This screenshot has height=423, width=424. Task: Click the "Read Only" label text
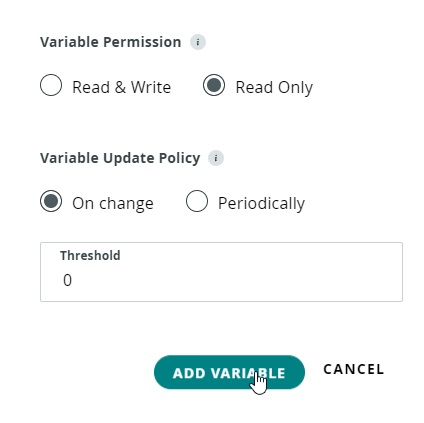point(274,88)
